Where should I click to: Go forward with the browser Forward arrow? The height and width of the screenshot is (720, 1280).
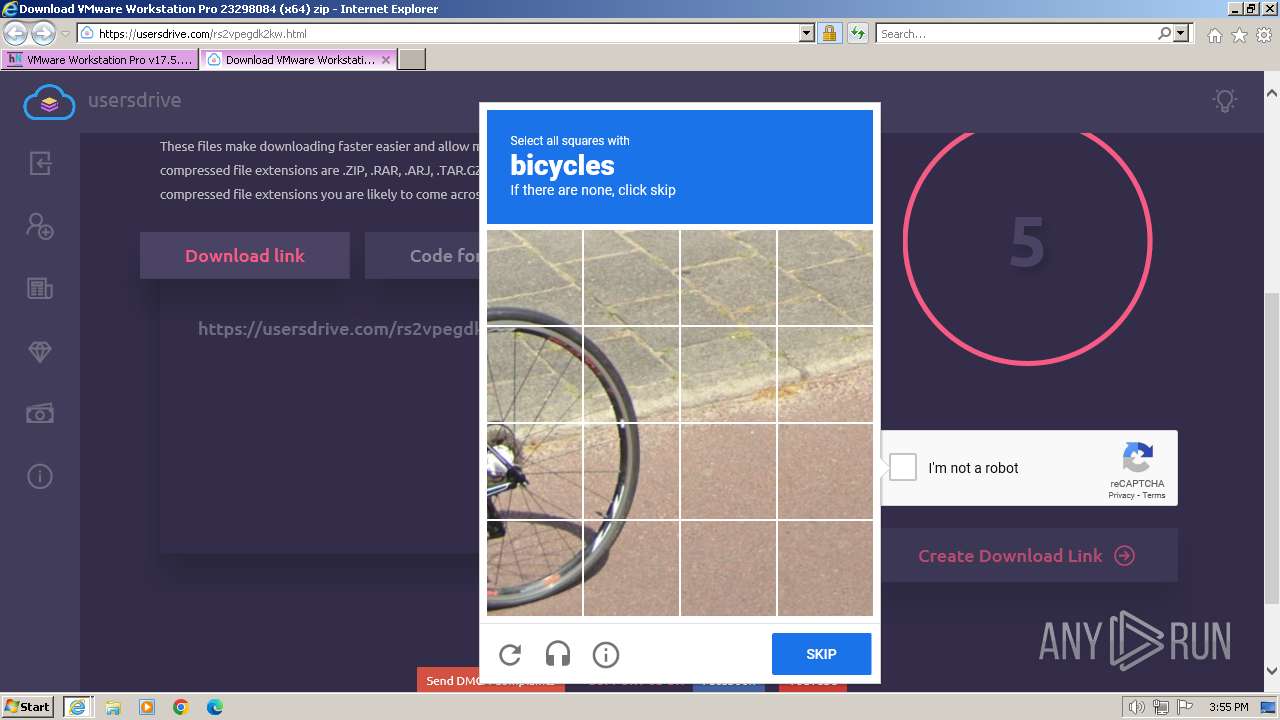pyautogui.click(x=43, y=33)
